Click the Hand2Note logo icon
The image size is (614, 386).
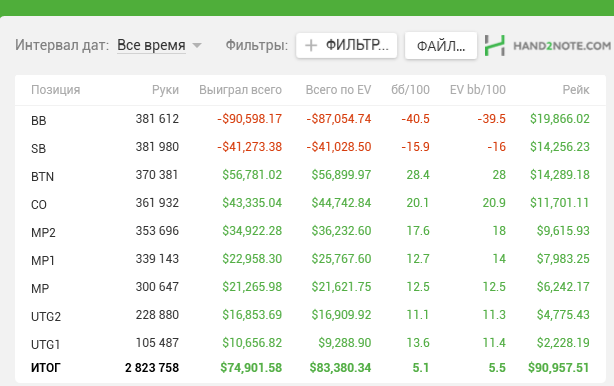[495, 45]
